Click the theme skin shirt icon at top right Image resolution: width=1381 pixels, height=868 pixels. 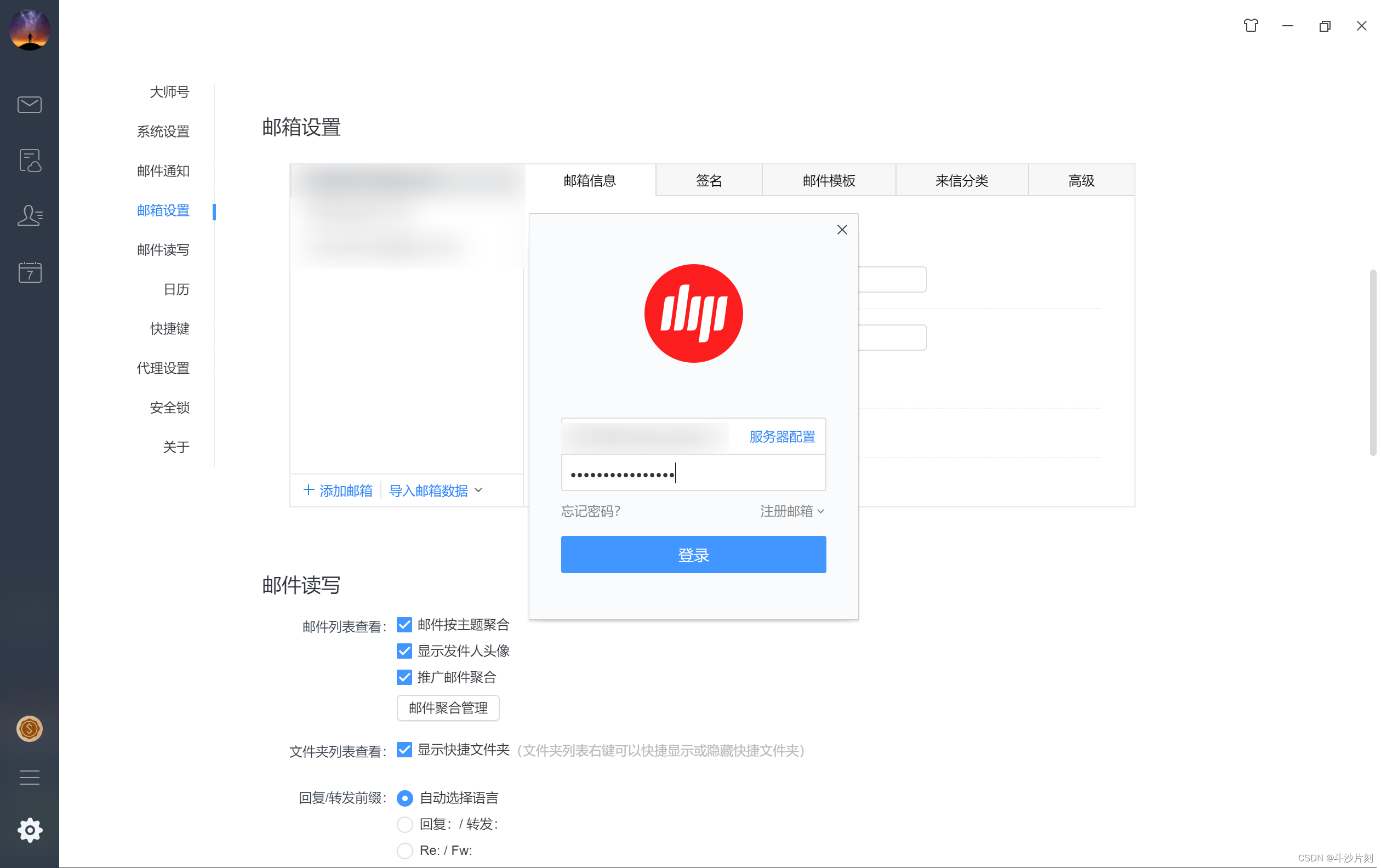pyautogui.click(x=1251, y=25)
